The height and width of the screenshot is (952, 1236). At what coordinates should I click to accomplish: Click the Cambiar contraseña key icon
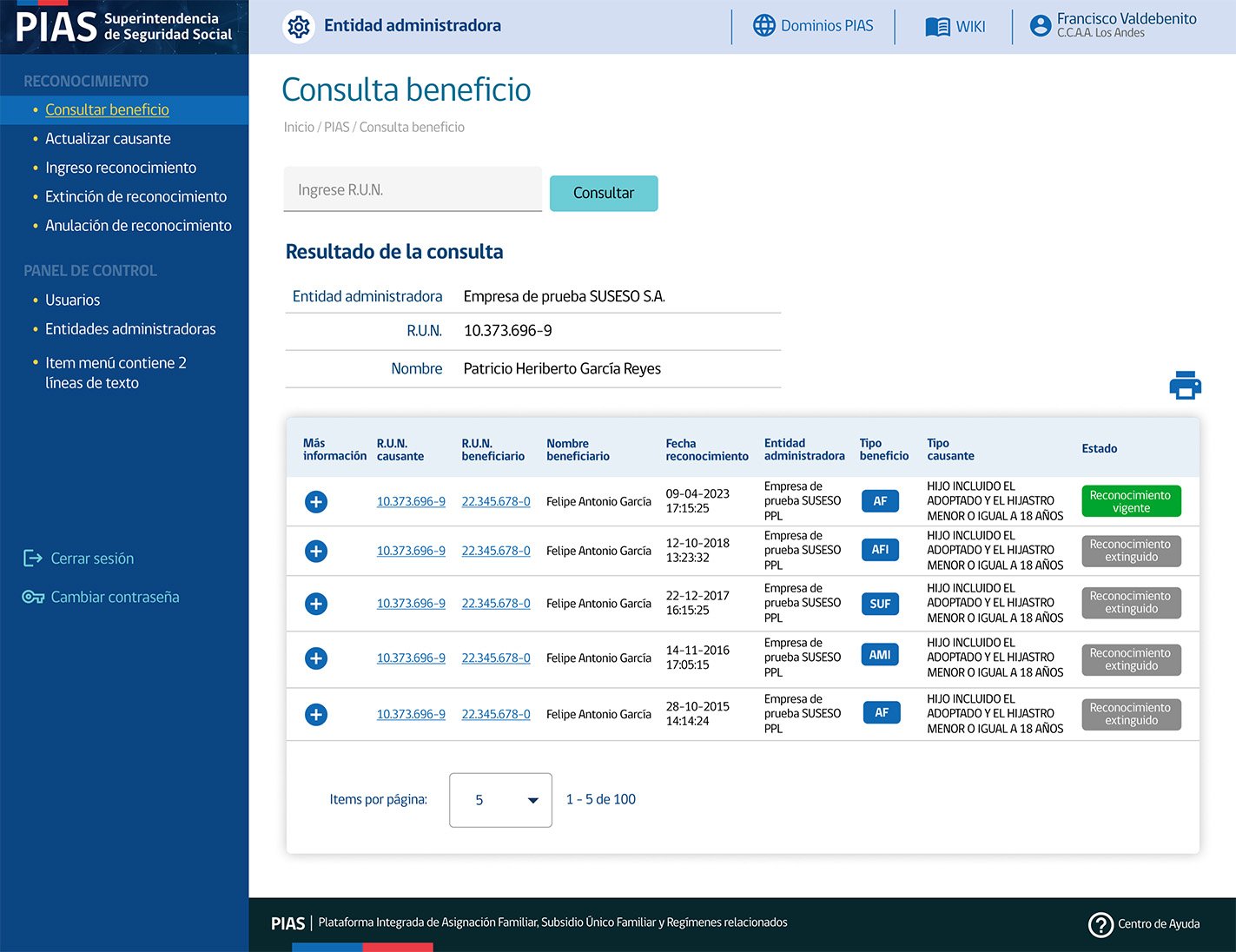click(x=33, y=597)
